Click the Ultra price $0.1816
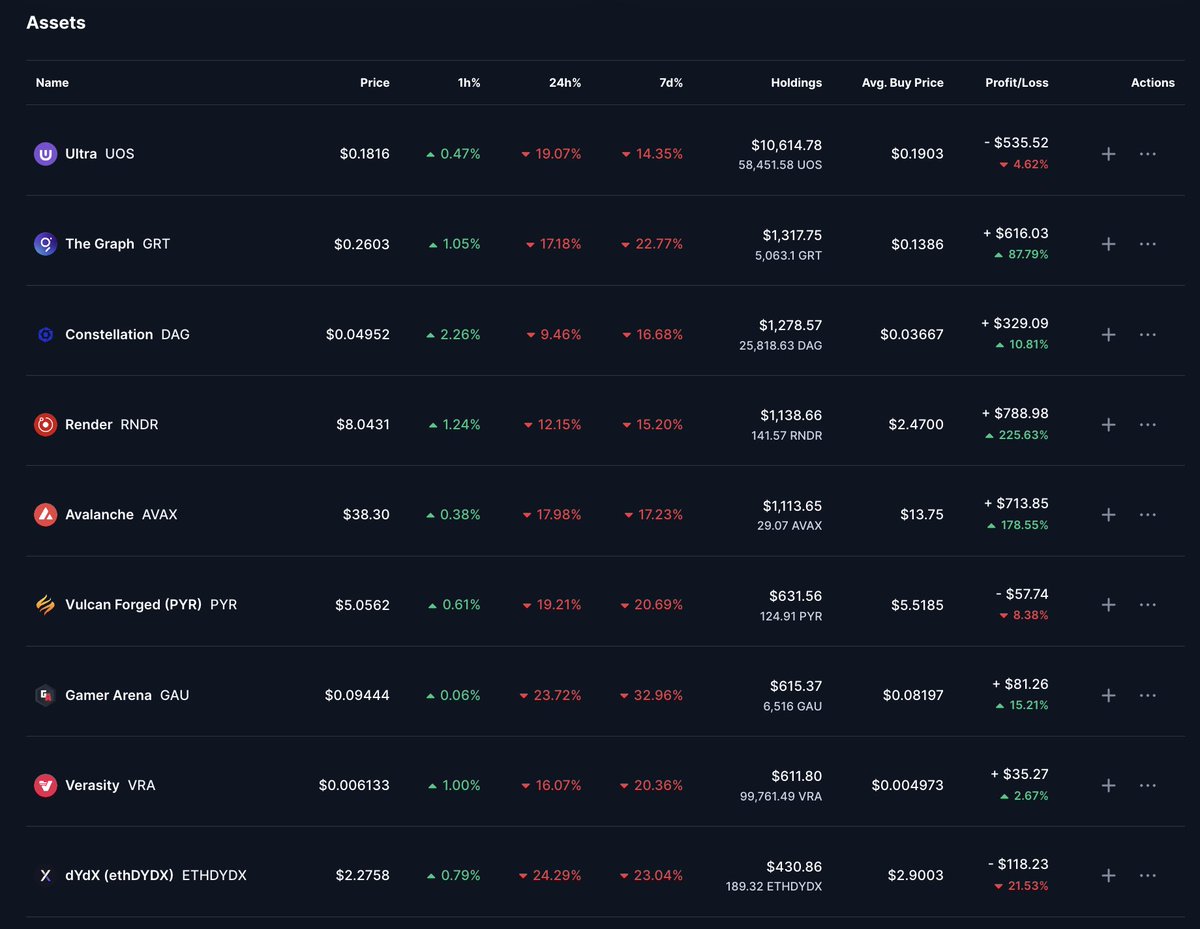Image resolution: width=1200 pixels, height=929 pixels. [x=365, y=154]
